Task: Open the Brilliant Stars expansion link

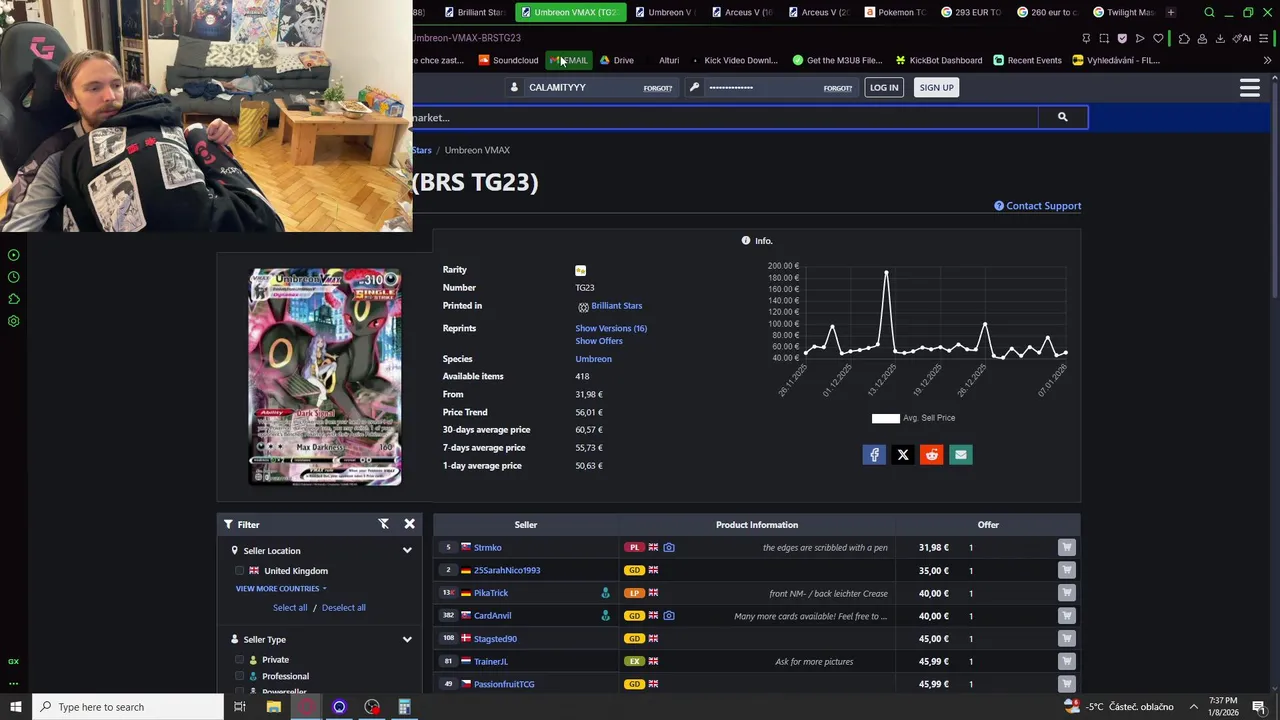Action: [x=616, y=306]
